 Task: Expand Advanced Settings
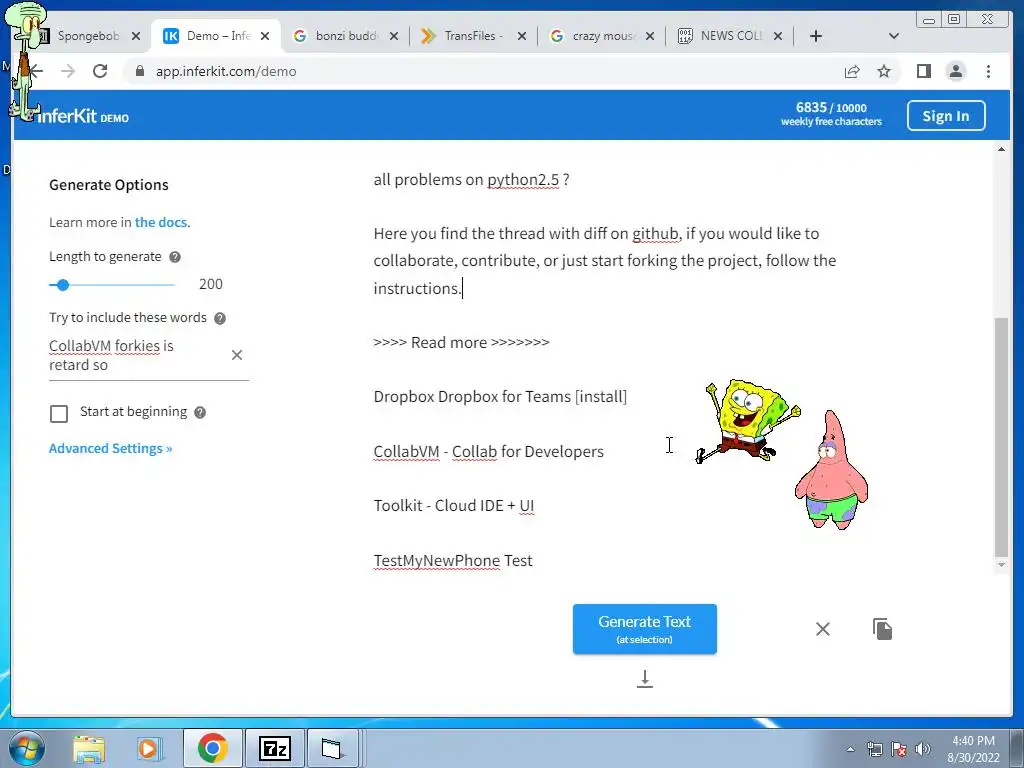pyautogui.click(x=110, y=449)
